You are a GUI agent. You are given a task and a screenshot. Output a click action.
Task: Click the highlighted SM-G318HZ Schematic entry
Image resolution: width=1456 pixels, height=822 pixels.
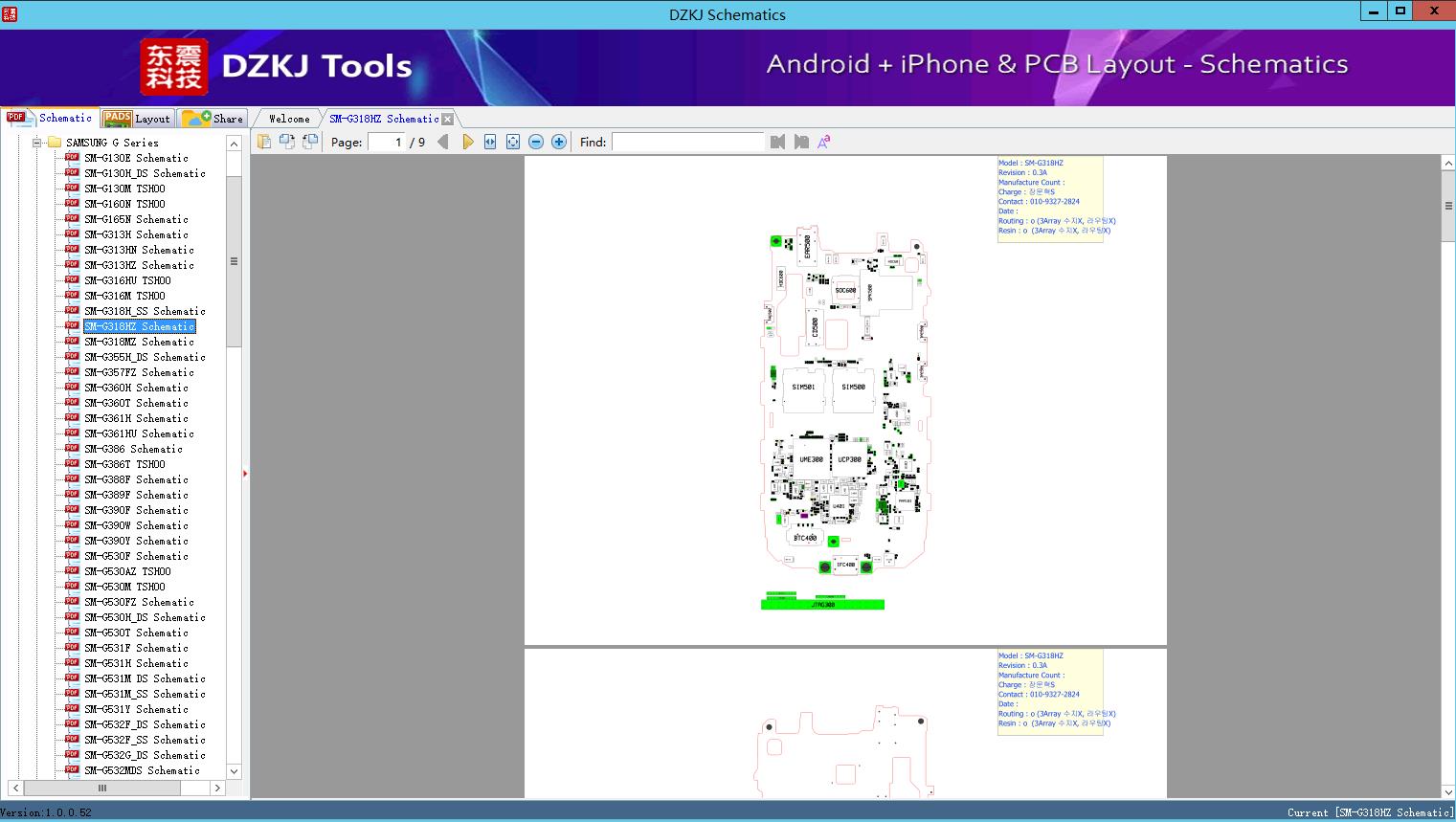pyautogui.click(x=139, y=326)
